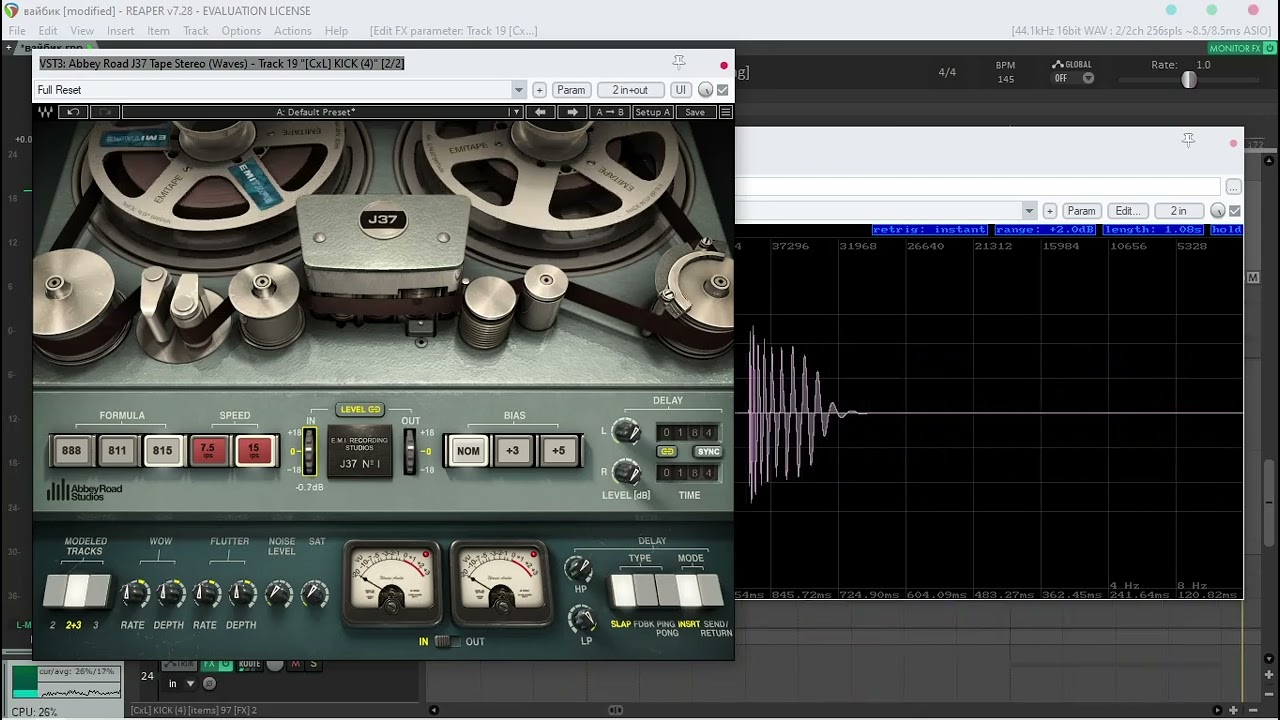The image size is (1280, 720).
Task: Select tape formula 888
Action: [71, 451]
